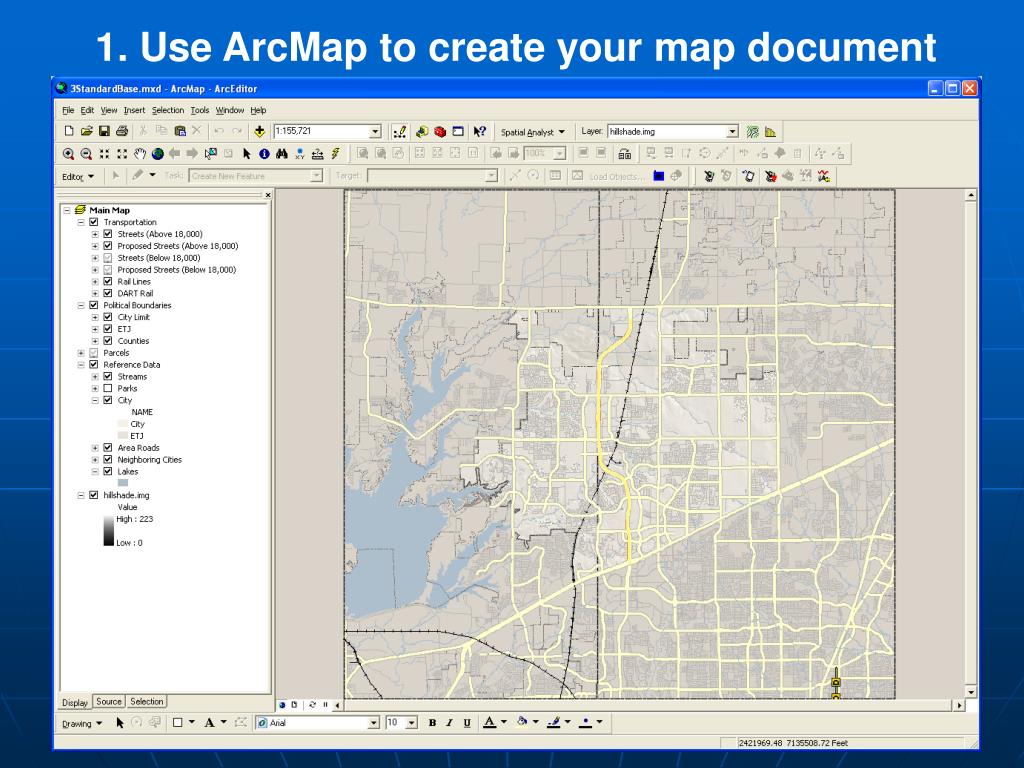Select the Zoom Out magnifier tool
The width and height of the screenshot is (1024, 768).
click(86, 153)
